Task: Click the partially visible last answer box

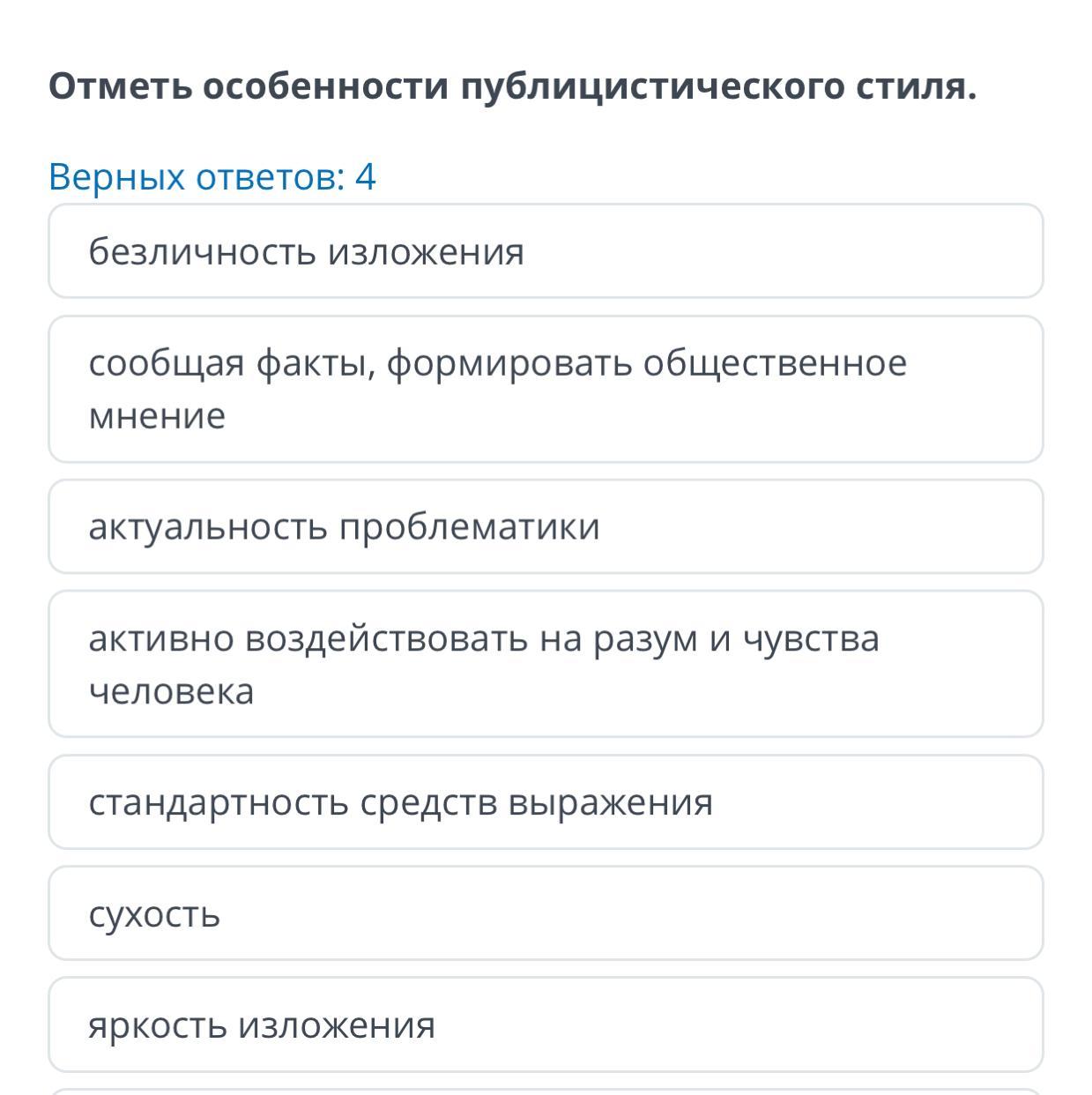Action: [545, 1091]
